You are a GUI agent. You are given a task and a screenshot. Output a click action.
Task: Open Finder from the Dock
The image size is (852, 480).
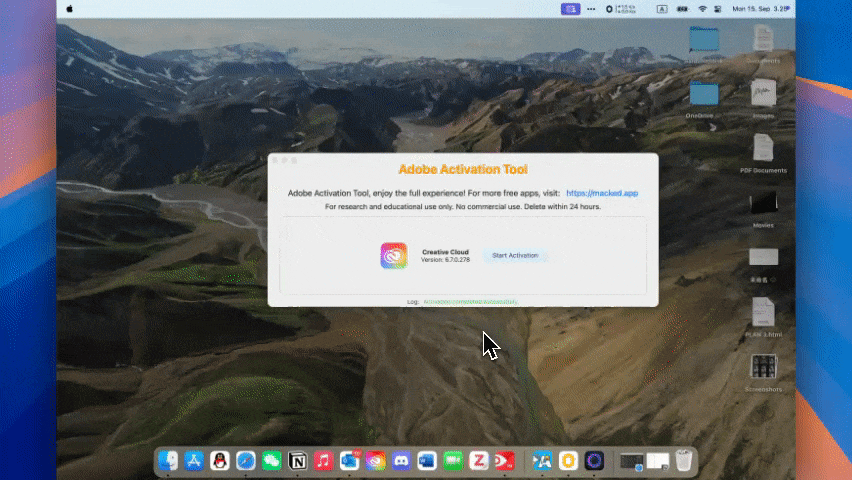168,461
